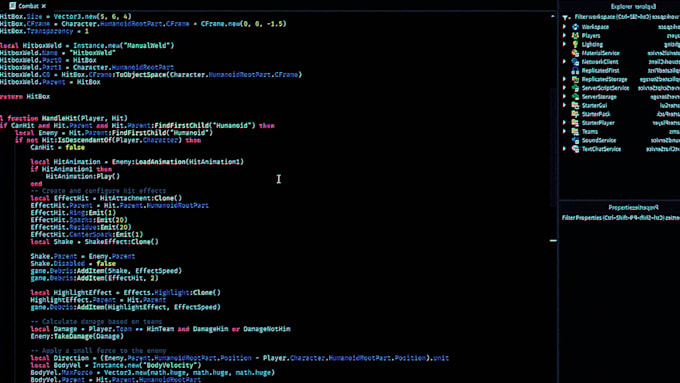Click the white marker on editor scrollbar

pos(553,240)
